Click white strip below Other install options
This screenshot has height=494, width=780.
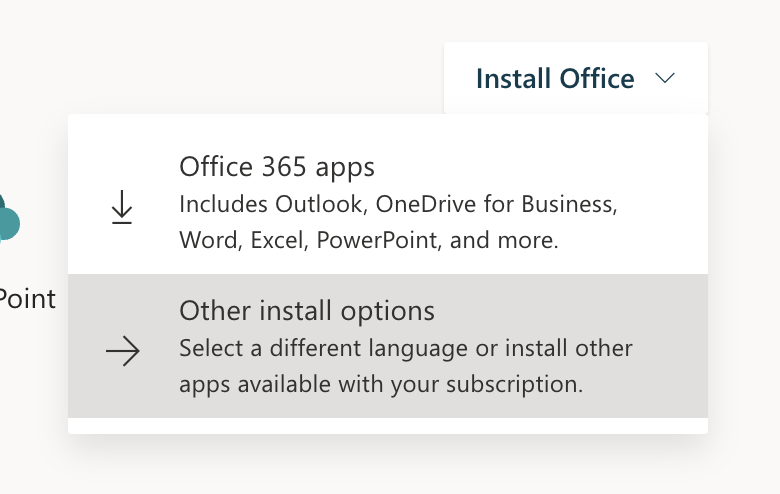[x=388, y=426]
